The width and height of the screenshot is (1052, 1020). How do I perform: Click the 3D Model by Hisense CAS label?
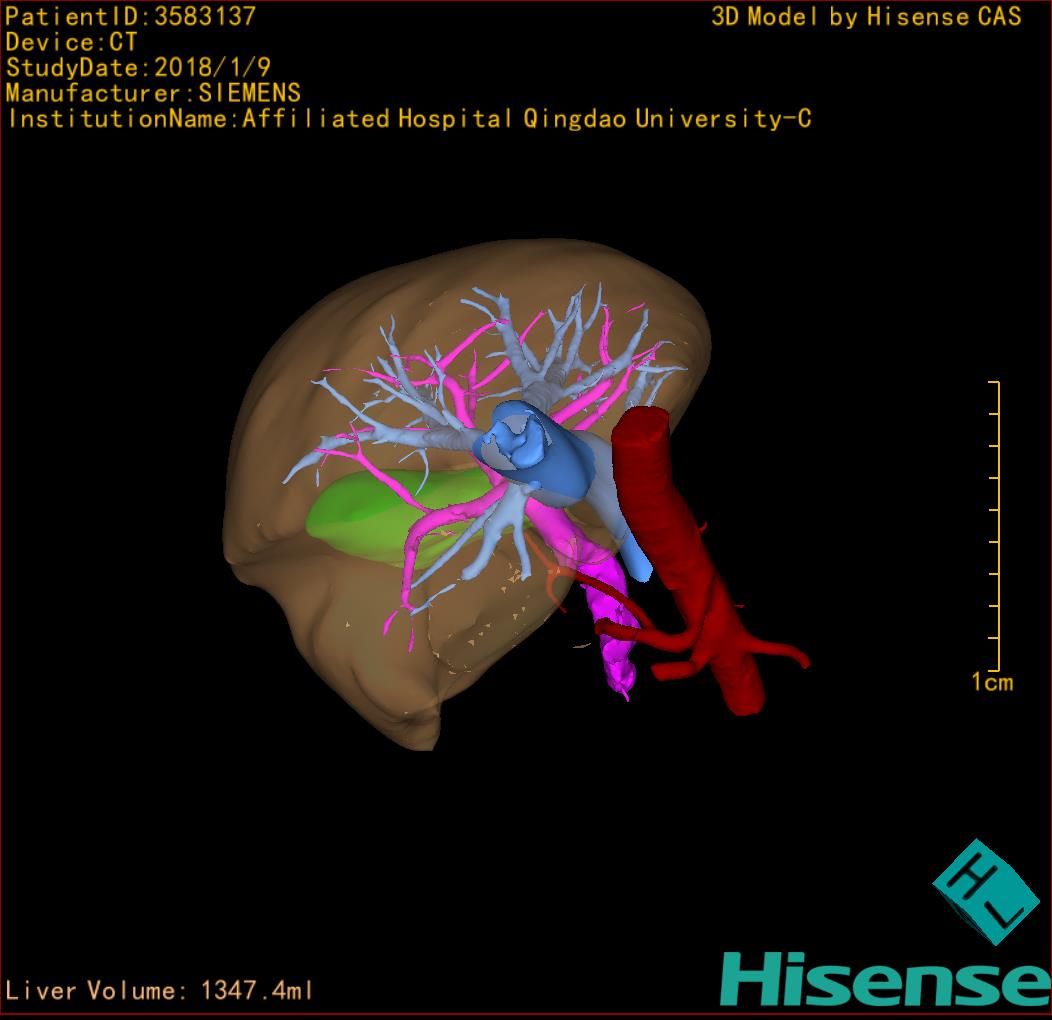pos(866,17)
